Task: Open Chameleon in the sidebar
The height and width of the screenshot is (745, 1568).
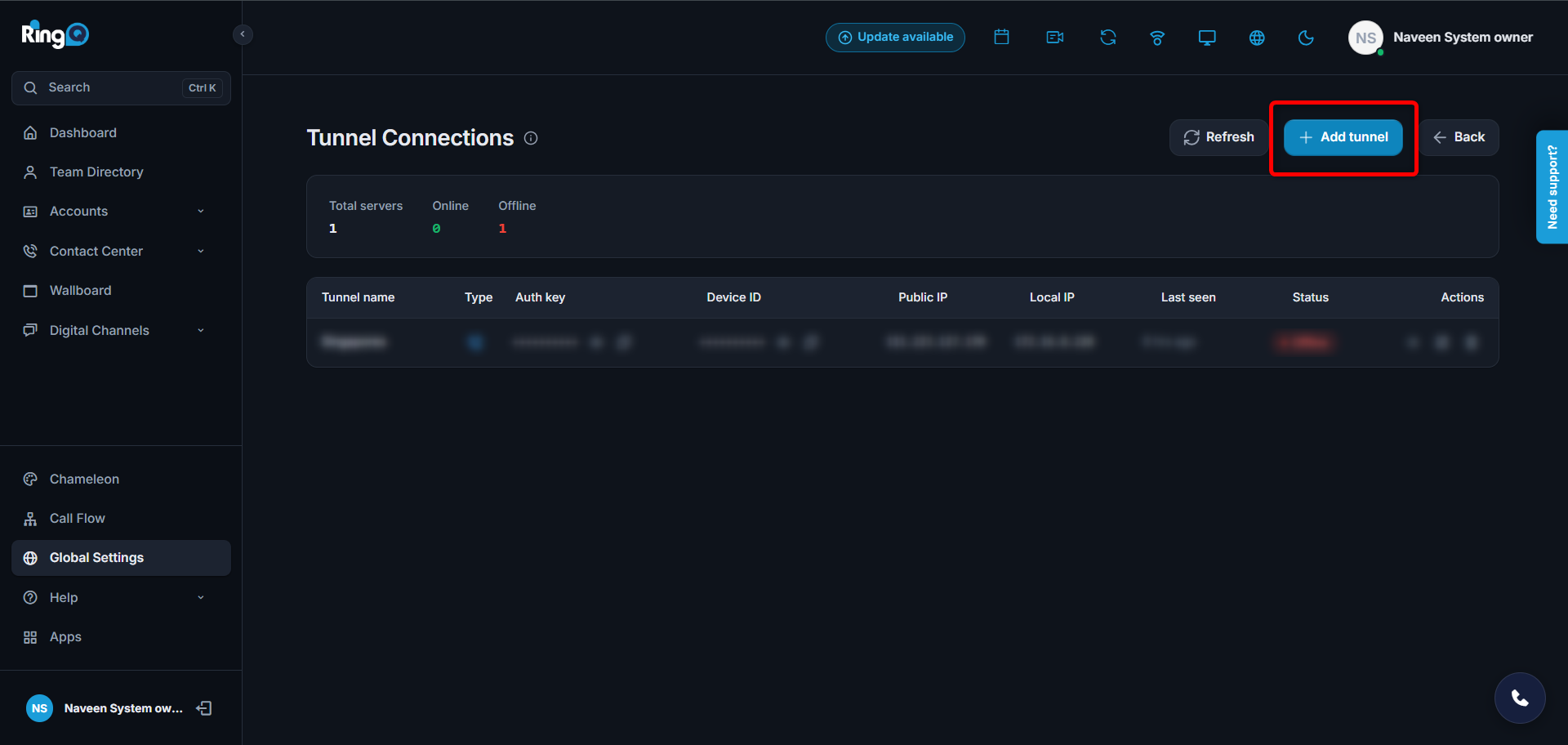Action: tap(121, 479)
